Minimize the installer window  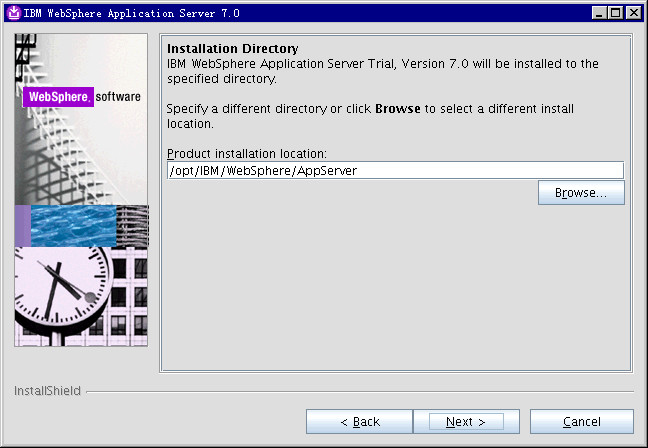pyautogui.click(x=599, y=12)
